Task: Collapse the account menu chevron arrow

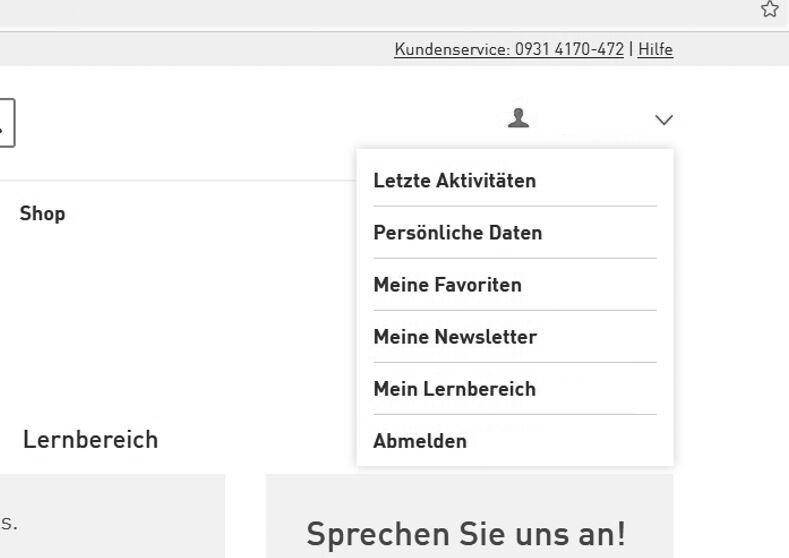Action: click(664, 120)
